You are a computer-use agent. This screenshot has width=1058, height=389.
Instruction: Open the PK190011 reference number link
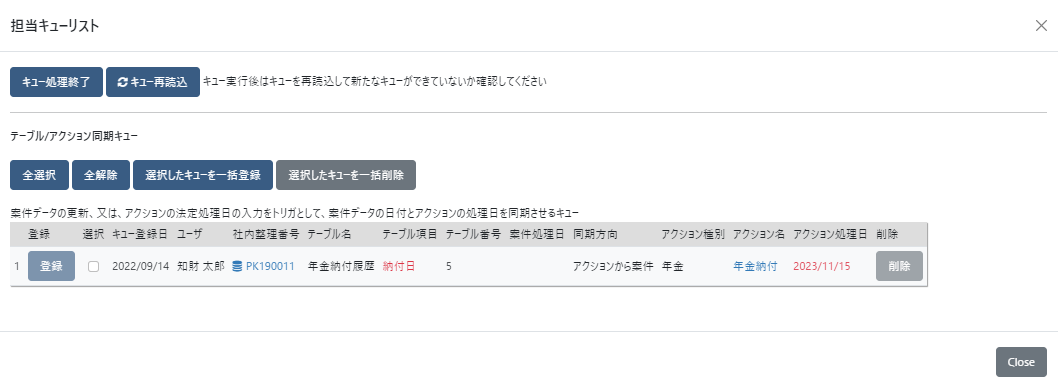(x=270, y=266)
